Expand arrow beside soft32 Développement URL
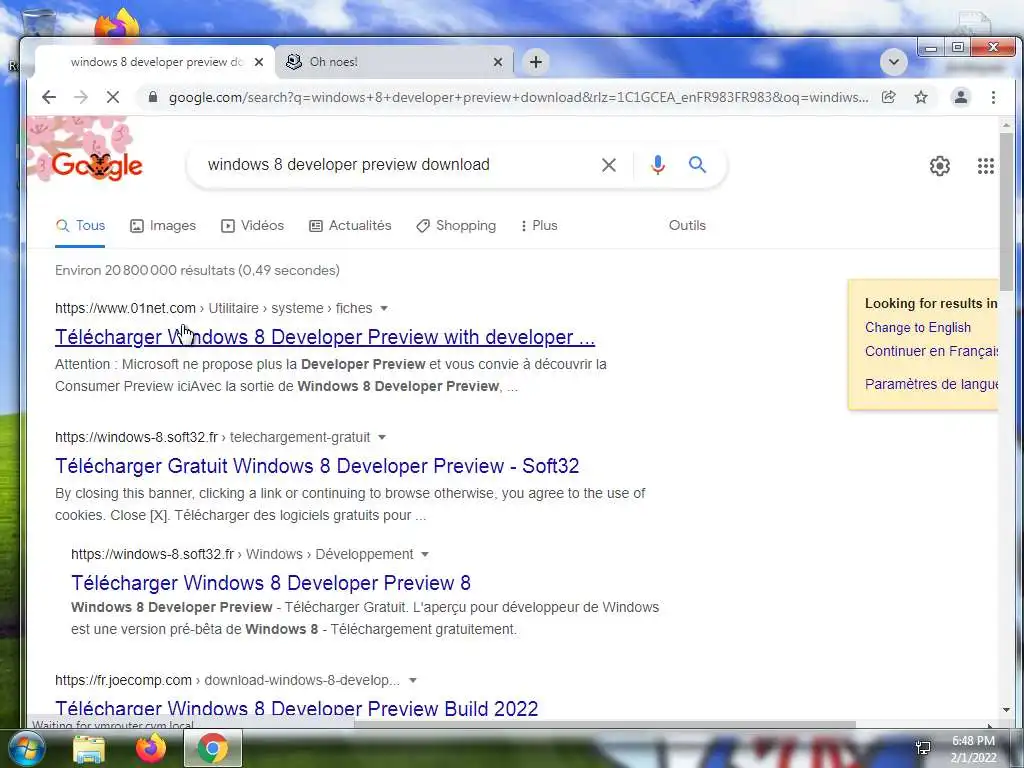Image resolution: width=1024 pixels, height=768 pixels. [x=425, y=554]
